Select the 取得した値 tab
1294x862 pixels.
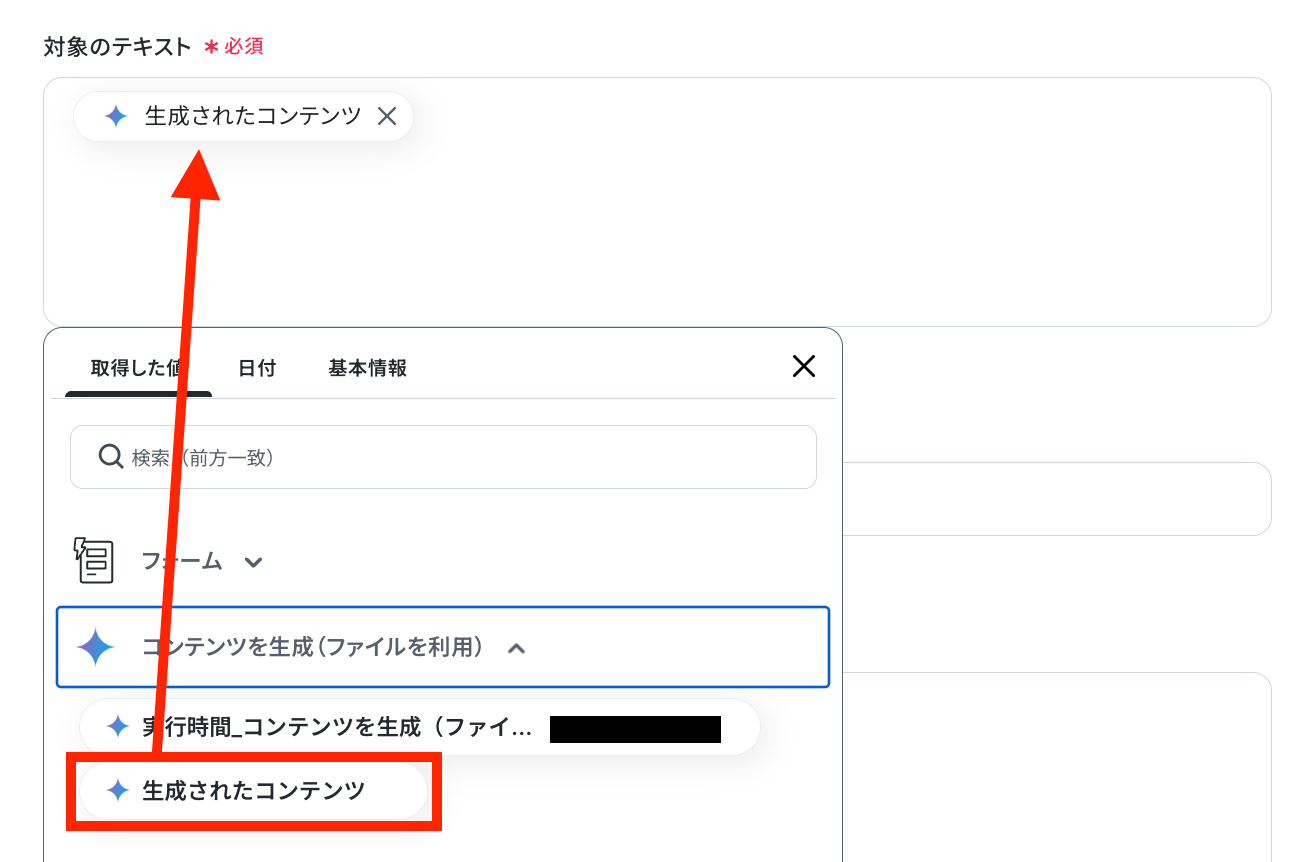[x=138, y=368]
